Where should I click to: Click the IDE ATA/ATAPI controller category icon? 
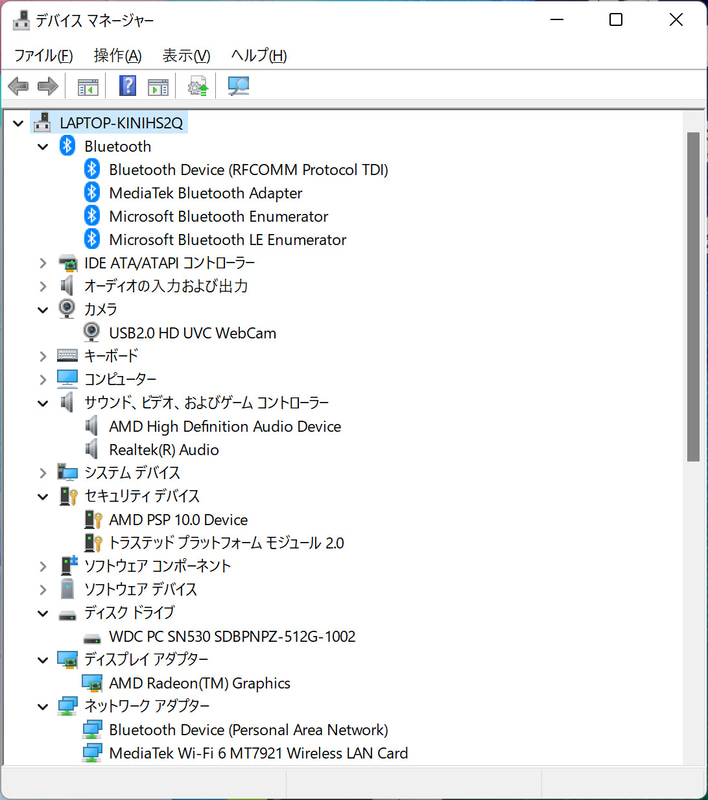67,263
